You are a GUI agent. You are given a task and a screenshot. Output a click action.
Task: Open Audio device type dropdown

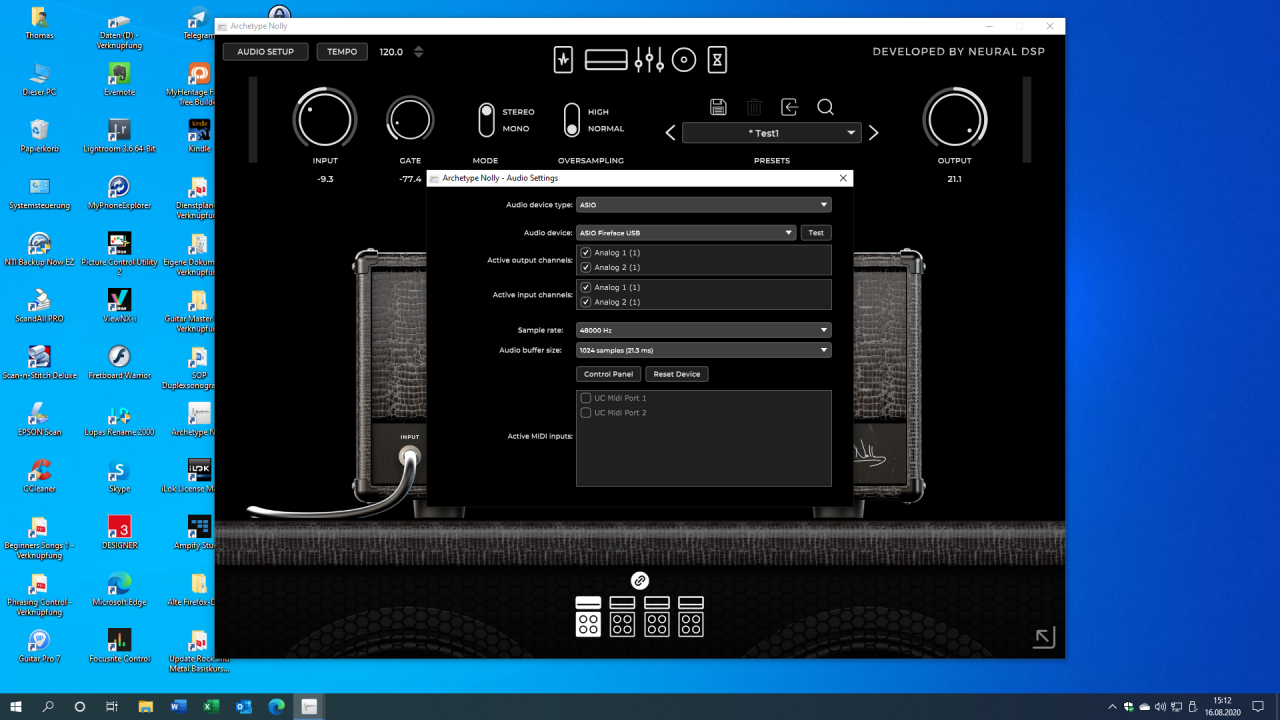[704, 205]
